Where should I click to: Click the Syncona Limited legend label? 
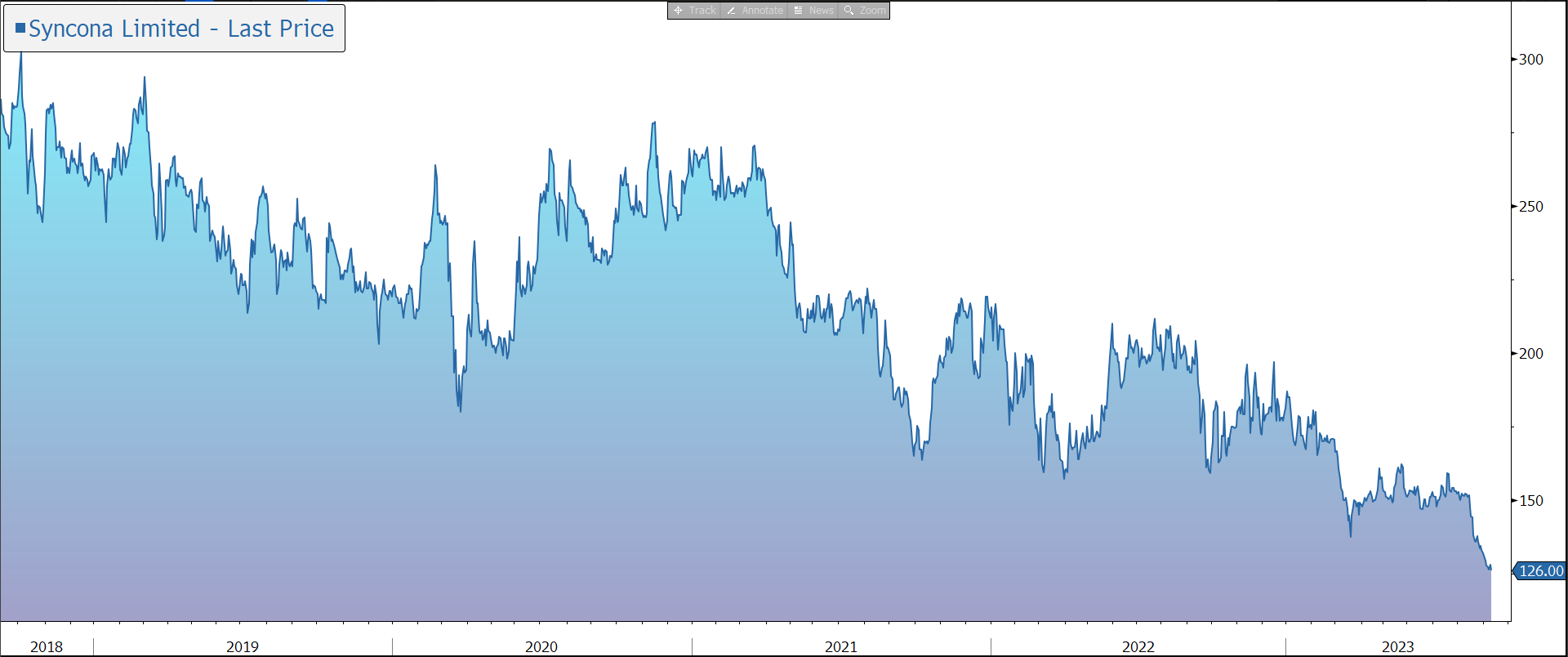click(x=181, y=29)
